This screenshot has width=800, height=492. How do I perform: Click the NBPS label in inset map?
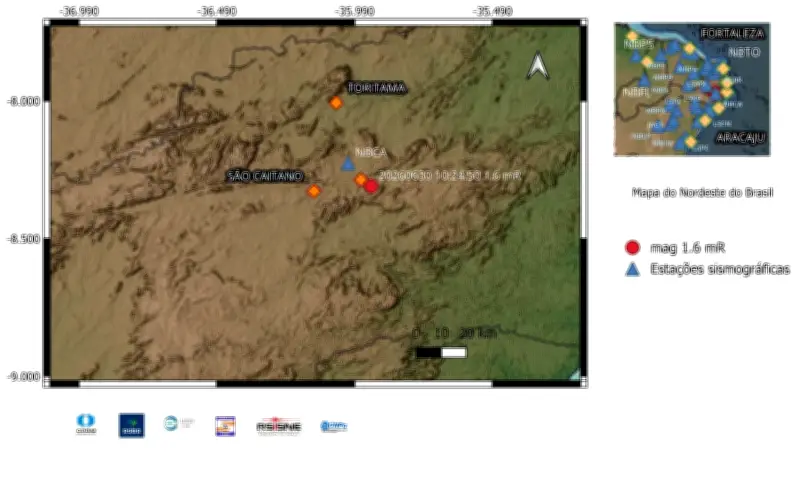pos(638,44)
